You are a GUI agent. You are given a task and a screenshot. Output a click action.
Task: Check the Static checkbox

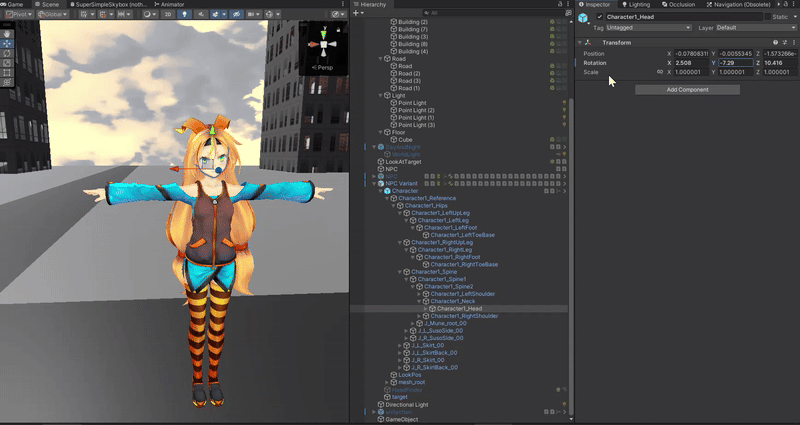(767, 17)
